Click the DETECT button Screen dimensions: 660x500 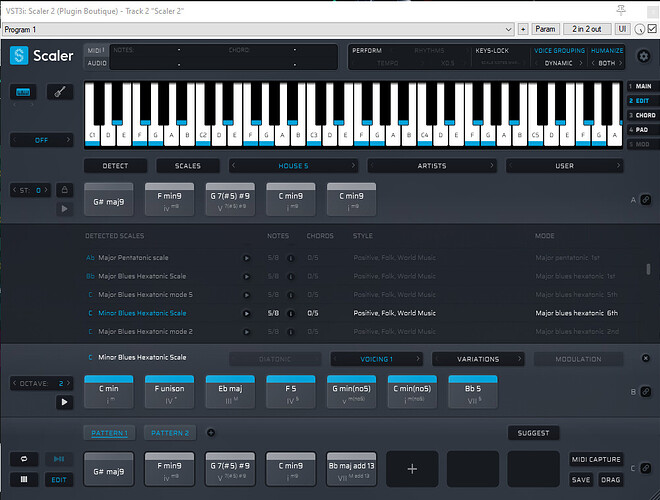click(x=115, y=166)
